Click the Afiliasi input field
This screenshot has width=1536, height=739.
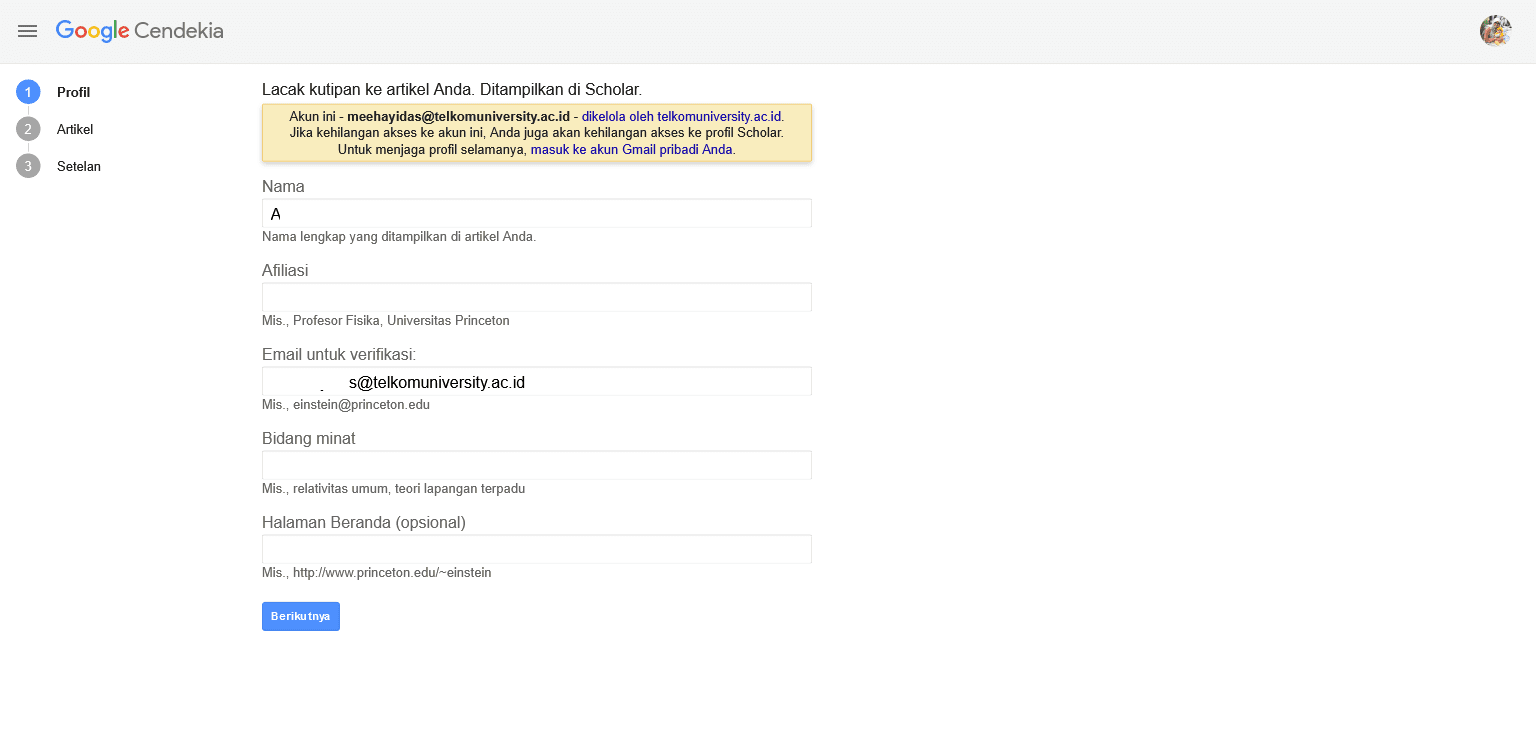pos(537,297)
